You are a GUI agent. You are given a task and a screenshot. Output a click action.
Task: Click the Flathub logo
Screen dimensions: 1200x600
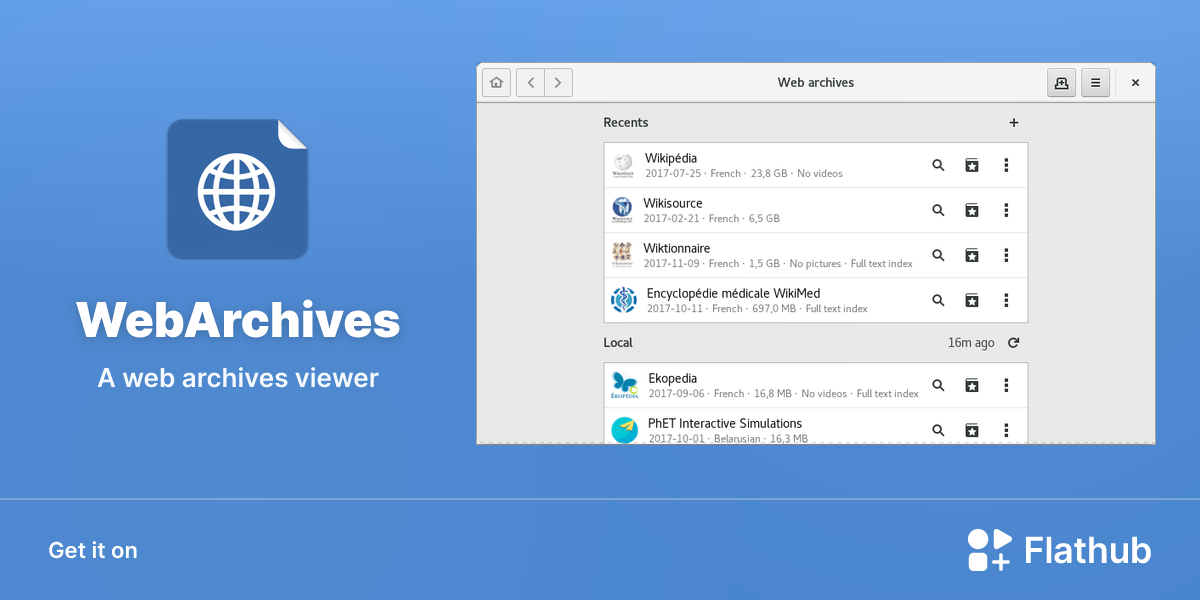[x=1059, y=550]
